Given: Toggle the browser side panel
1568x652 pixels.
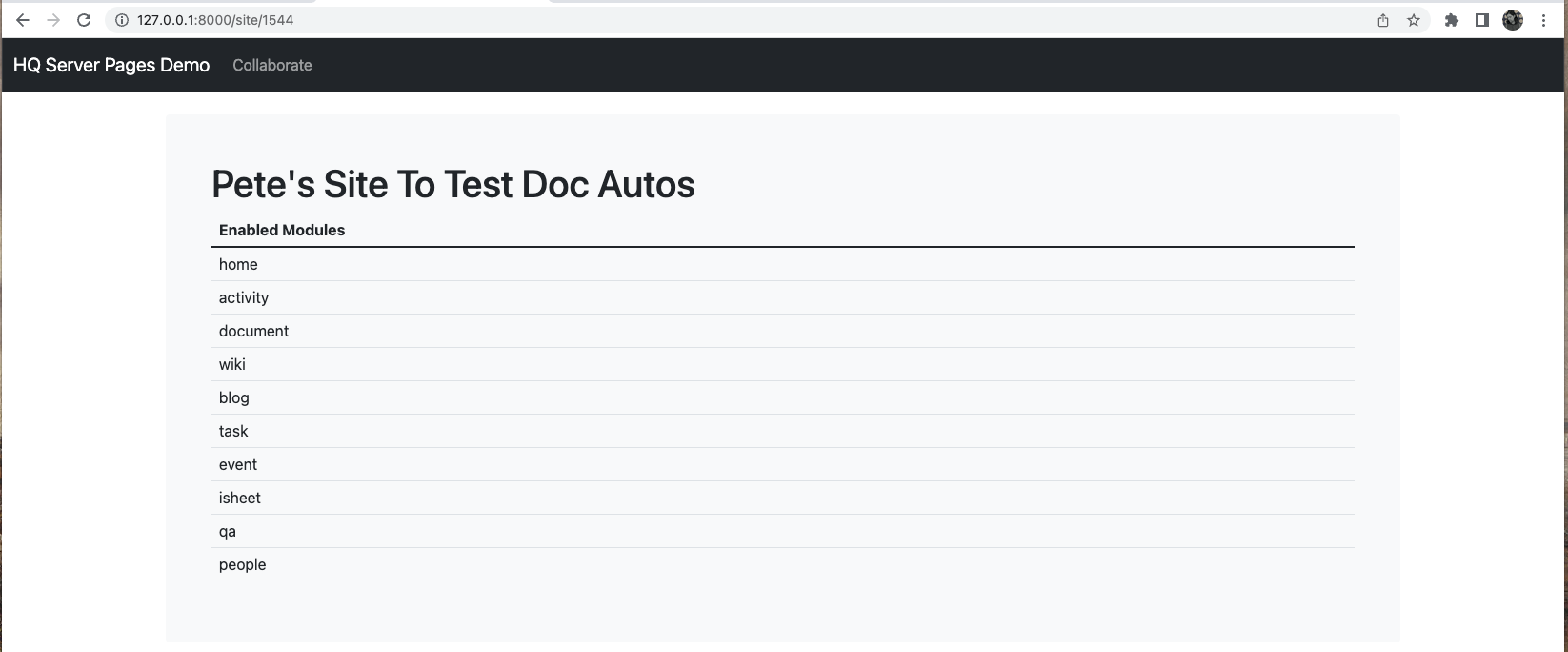Looking at the screenshot, I should pyautogui.click(x=1482, y=20).
